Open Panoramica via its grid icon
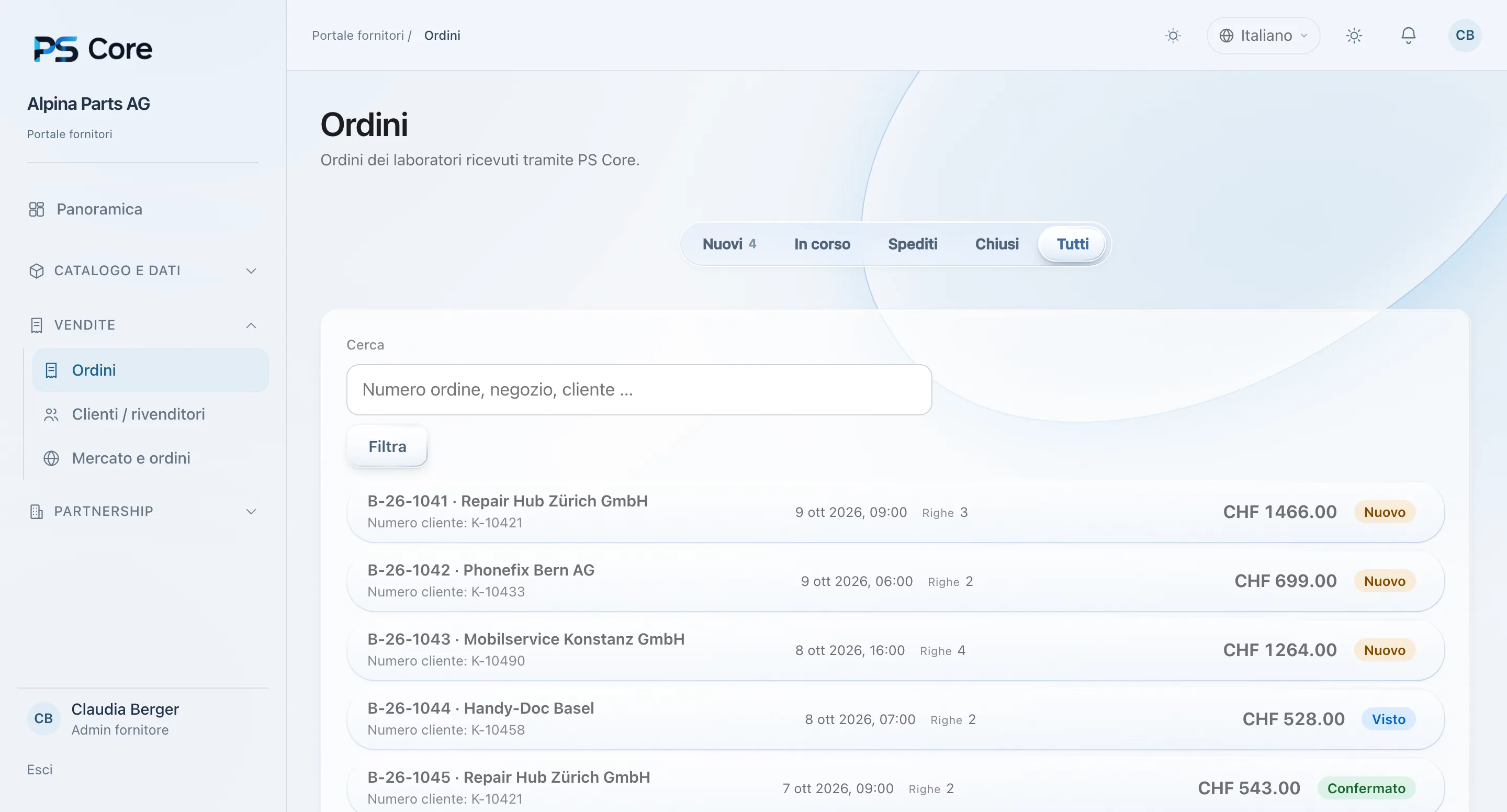Viewport: 1507px width, 812px height. pyautogui.click(x=36, y=209)
